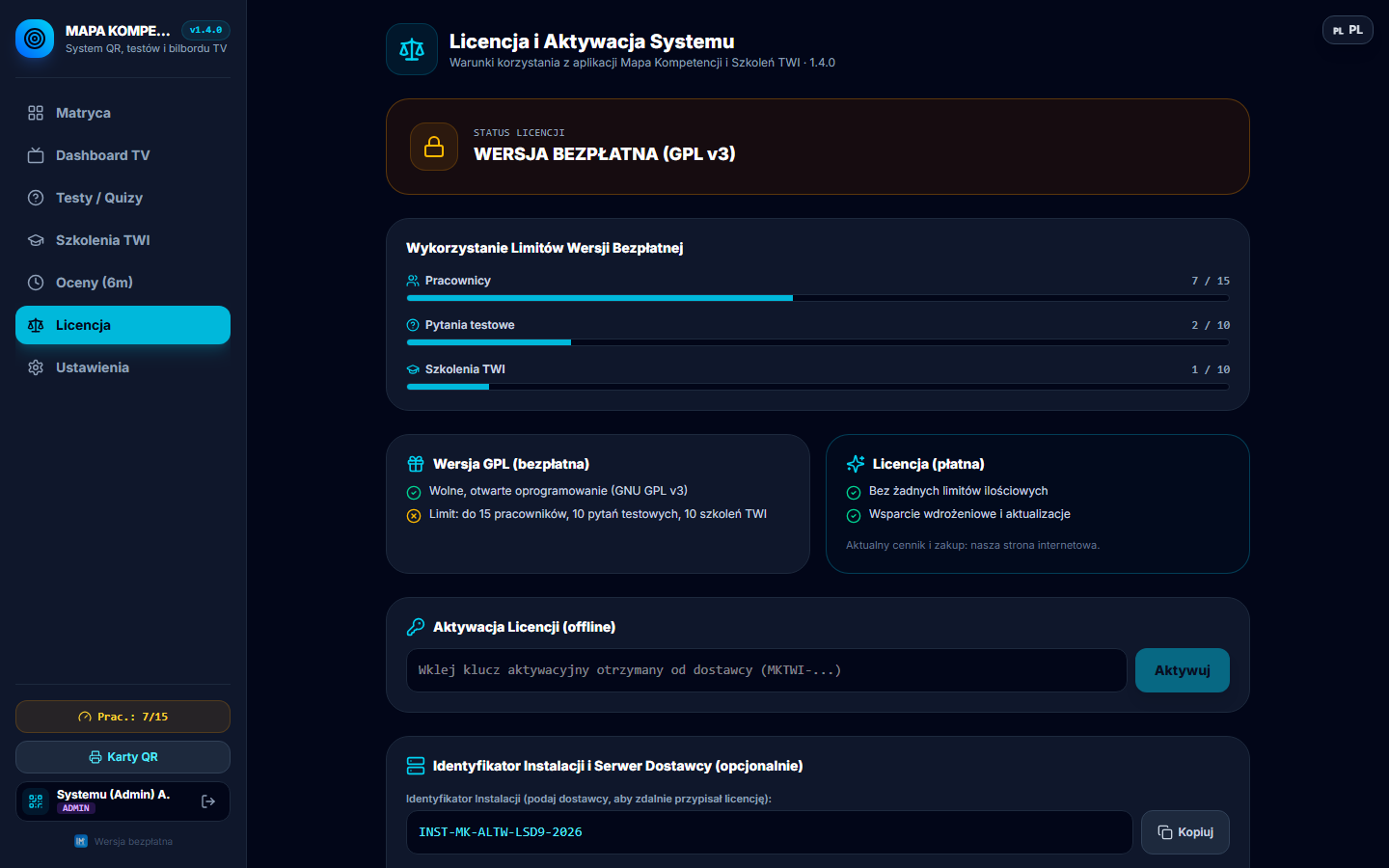Click the padlock license status icon
1389x868 pixels.
(x=434, y=147)
